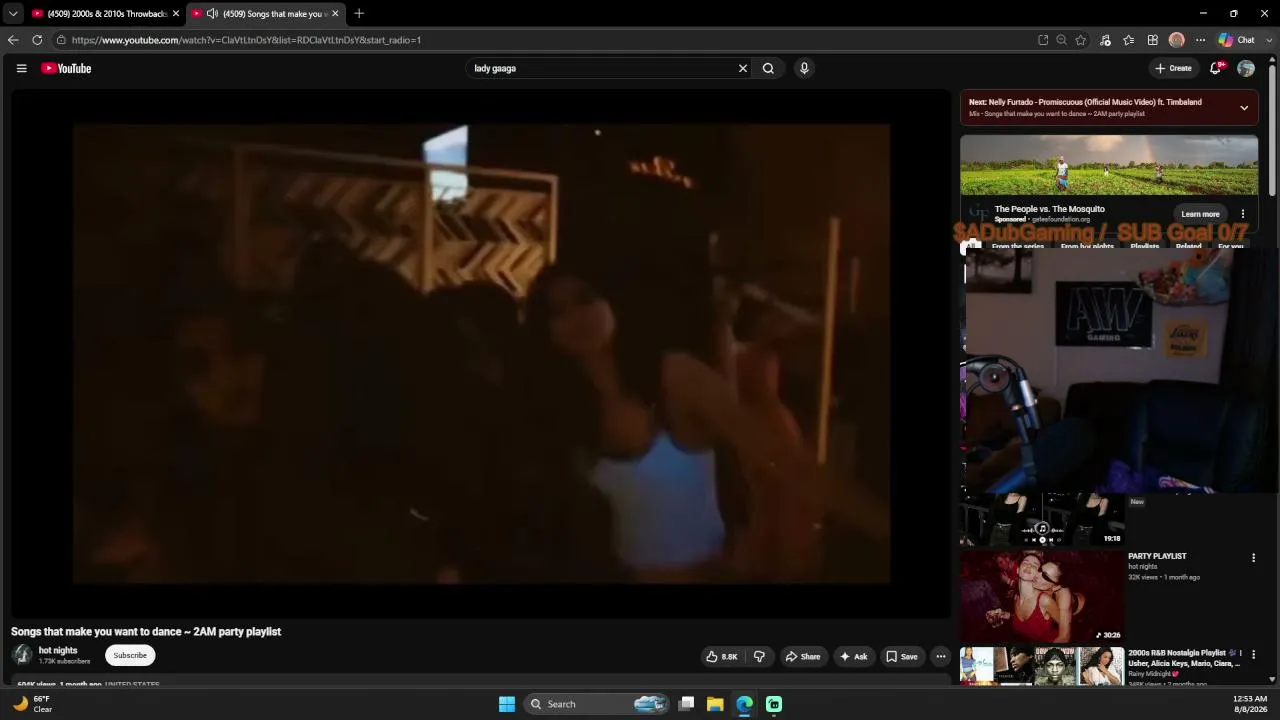Viewport: 1280px width, 720px height.
Task: Click the video title text
Action: (x=146, y=632)
